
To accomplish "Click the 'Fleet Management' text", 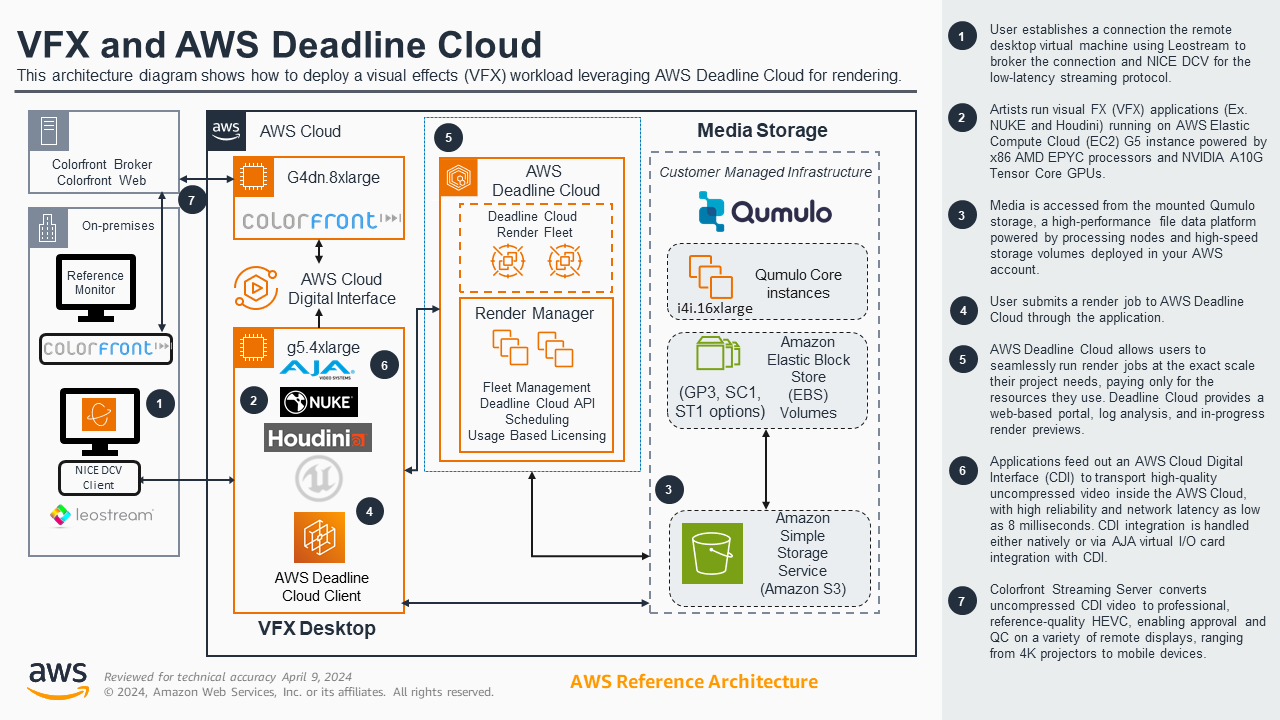I will click(x=537, y=387).
